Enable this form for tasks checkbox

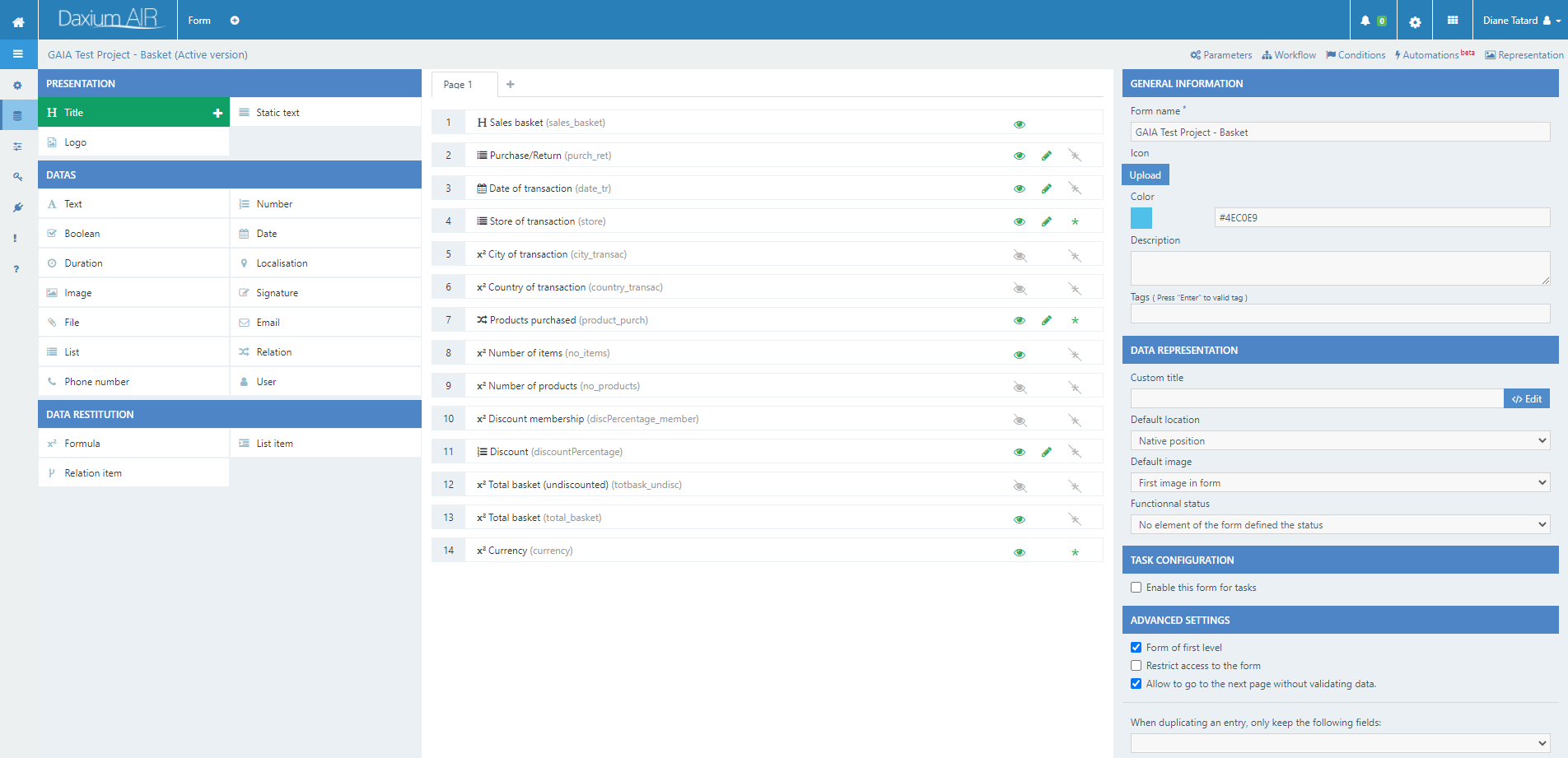coord(1136,588)
